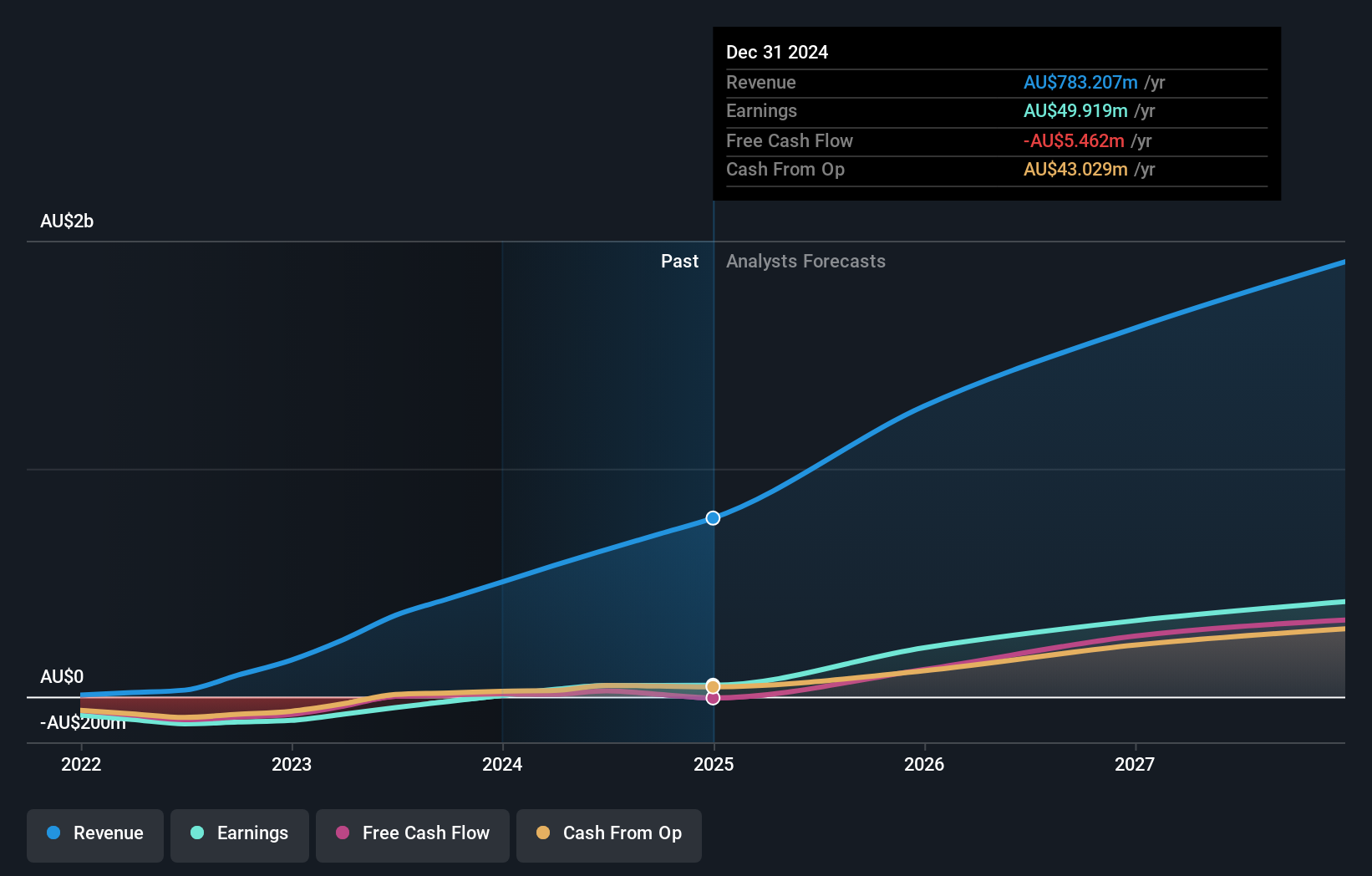Select the Revenue data point marker at 2025

click(713, 518)
